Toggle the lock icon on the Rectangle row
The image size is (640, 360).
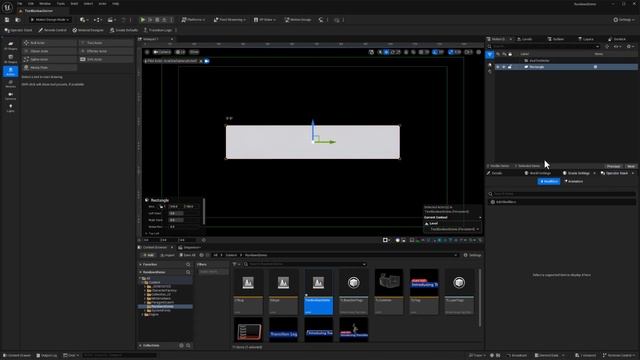[510, 67]
